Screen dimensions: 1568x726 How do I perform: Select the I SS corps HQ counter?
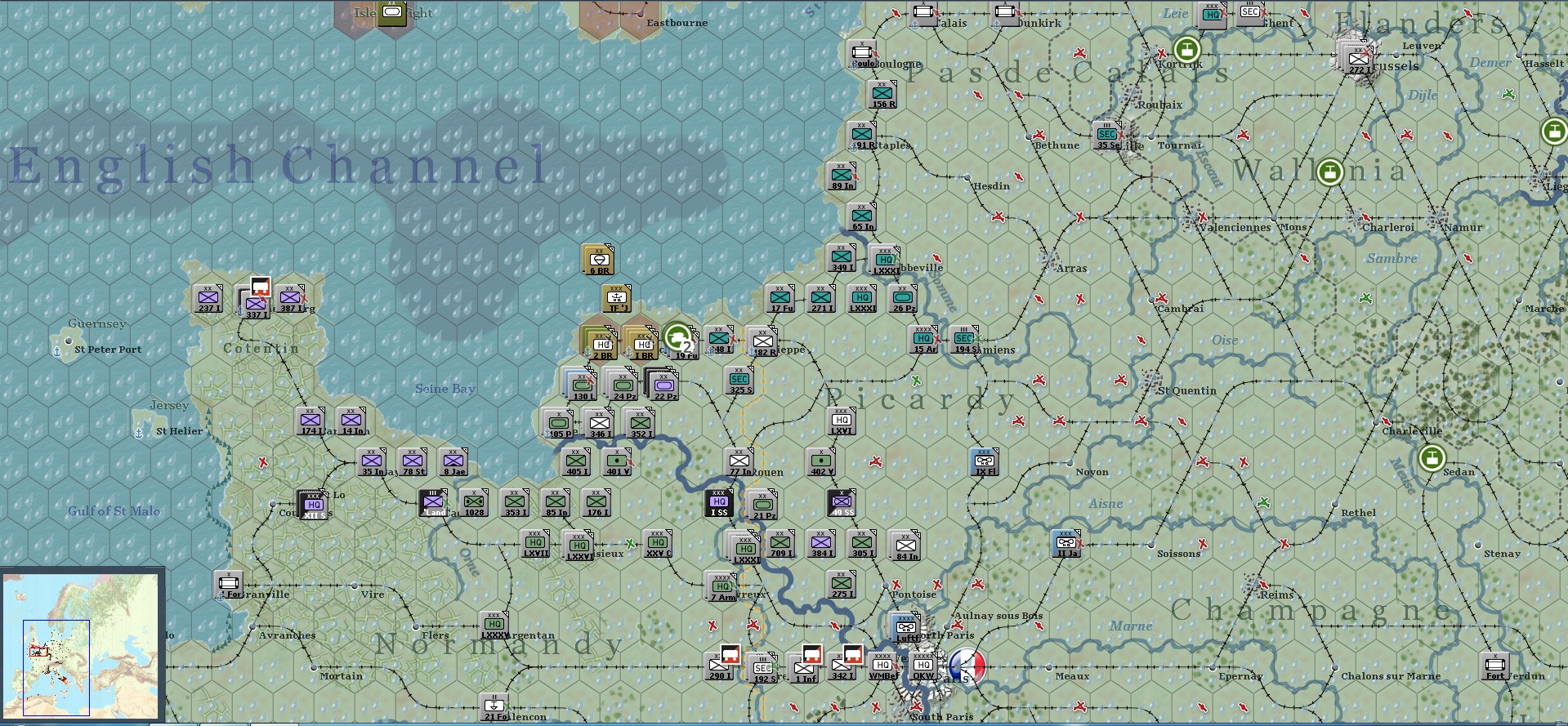pyautogui.click(x=720, y=502)
